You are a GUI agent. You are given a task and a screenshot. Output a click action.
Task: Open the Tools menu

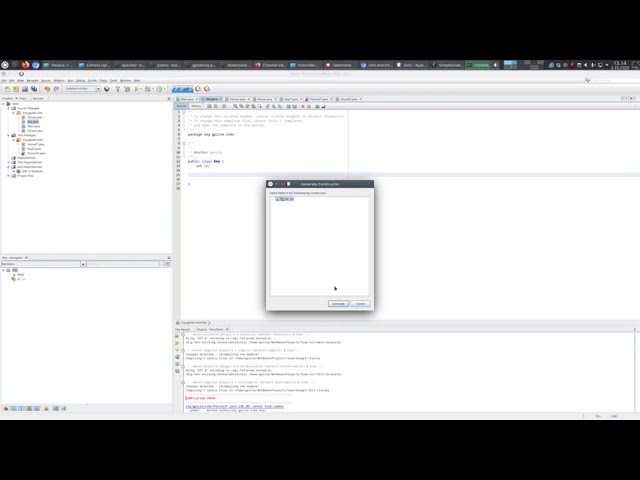(x=113, y=80)
